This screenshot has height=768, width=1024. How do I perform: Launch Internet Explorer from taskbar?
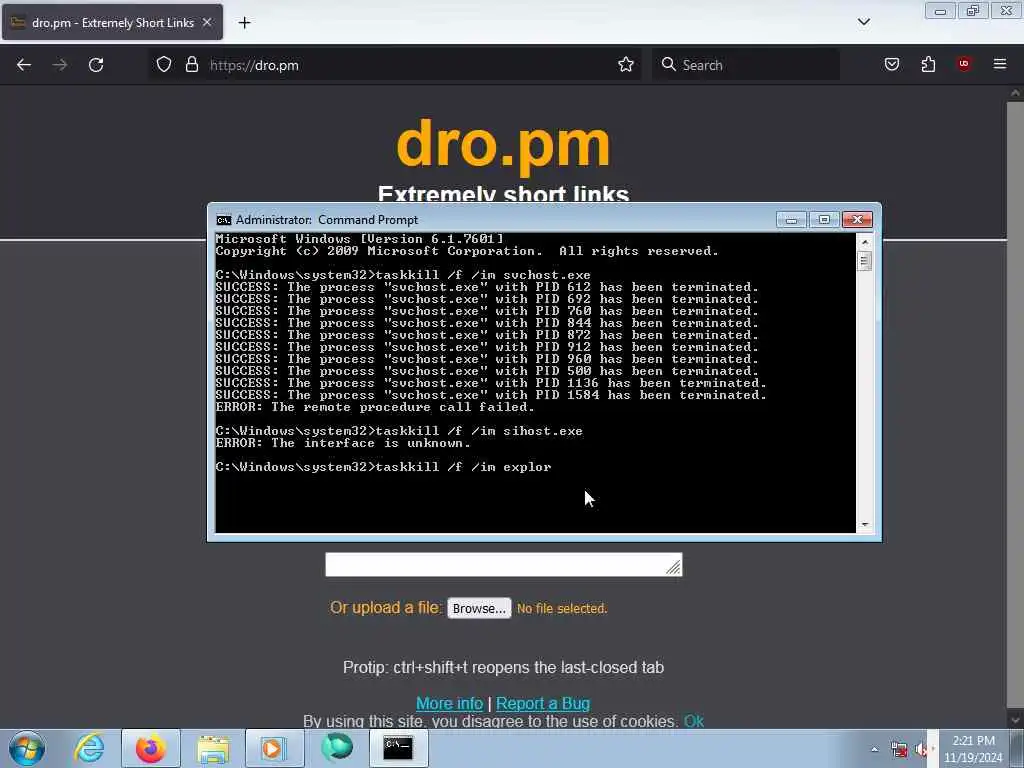[89, 748]
